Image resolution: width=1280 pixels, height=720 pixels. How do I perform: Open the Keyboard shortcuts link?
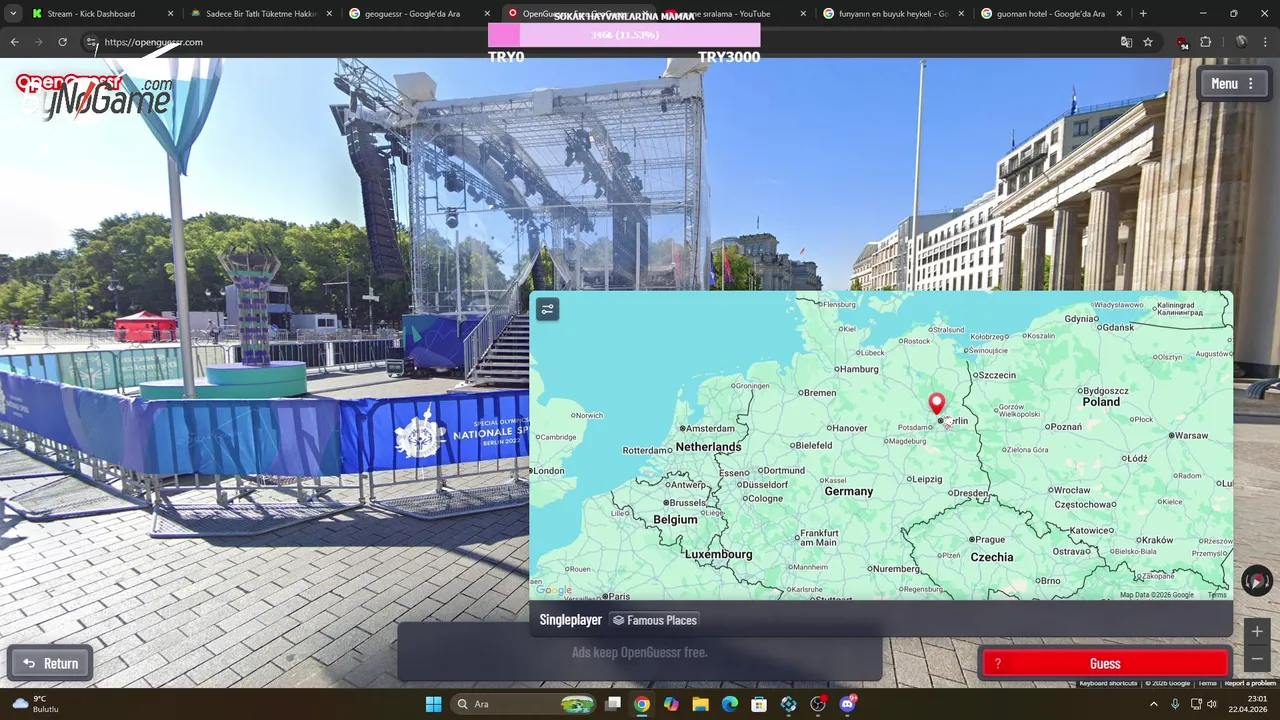tap(1108, 683)
